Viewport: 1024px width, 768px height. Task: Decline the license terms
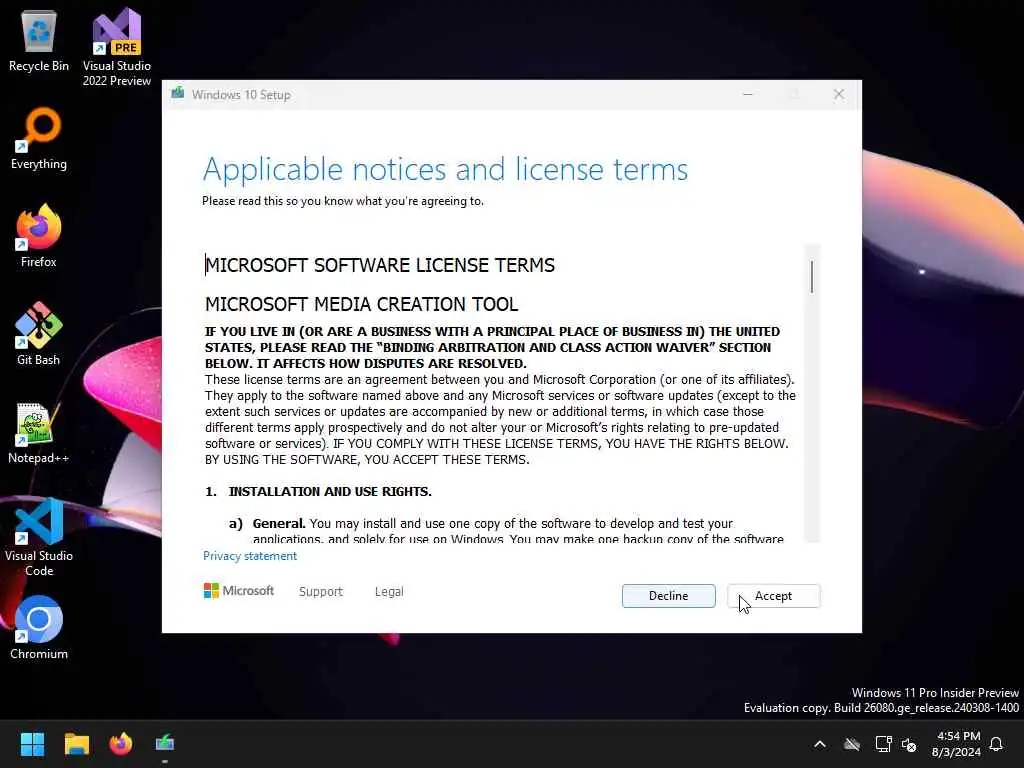coord(668,596)
